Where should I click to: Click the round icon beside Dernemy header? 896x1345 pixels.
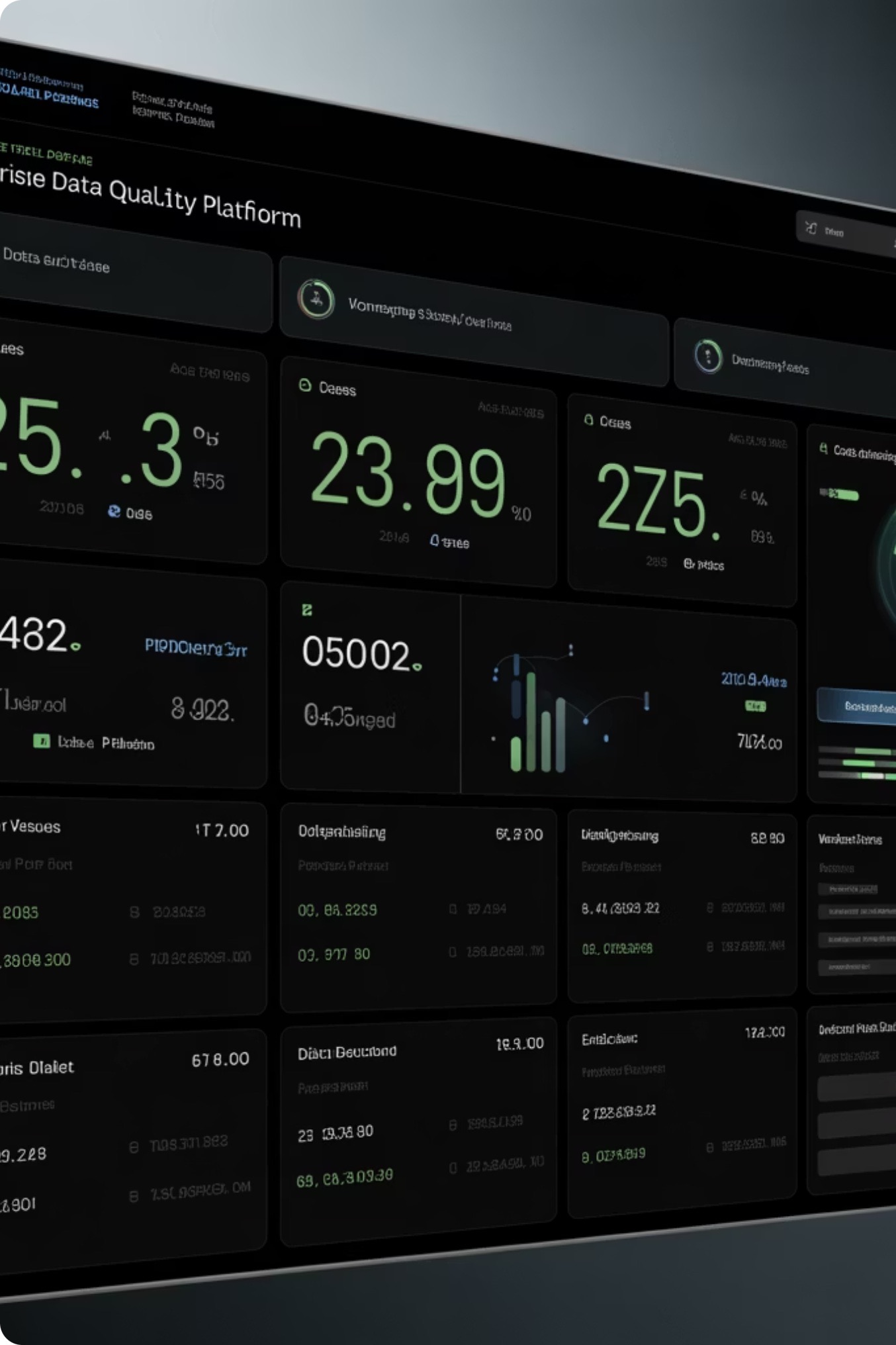[707, 355]
